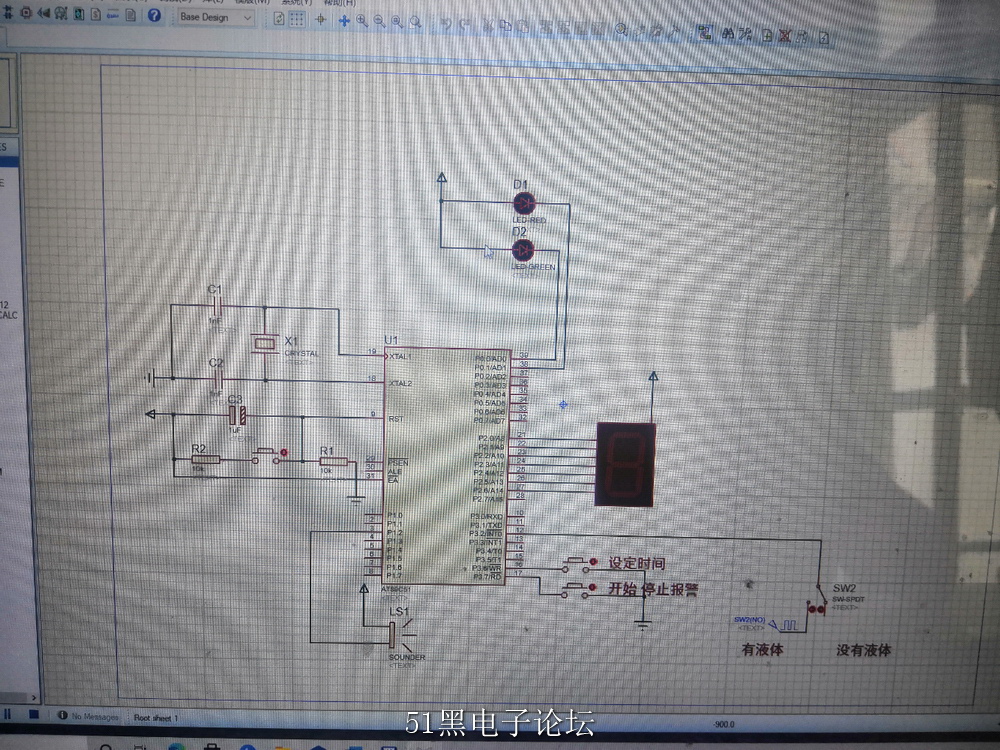Select the C1 capacitor component

[217, 307]
